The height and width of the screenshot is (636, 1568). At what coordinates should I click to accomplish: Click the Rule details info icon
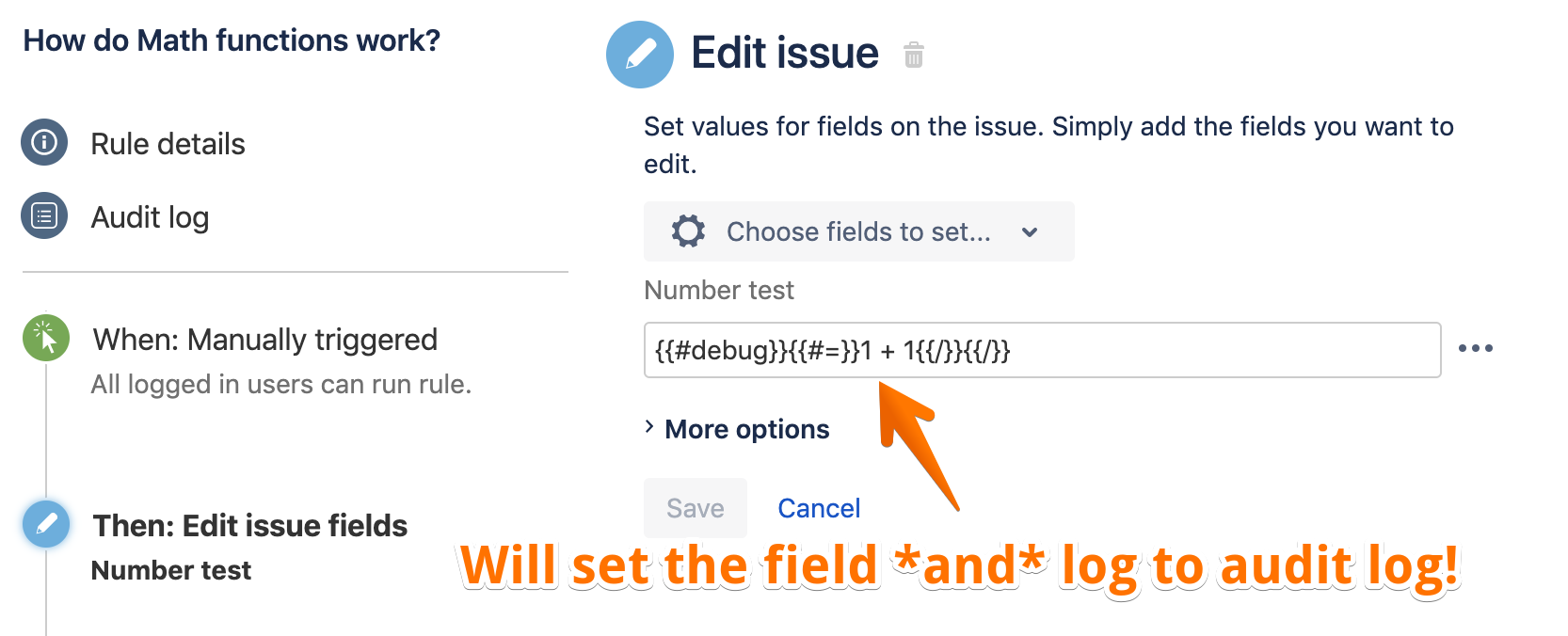[x=44, y=143]
